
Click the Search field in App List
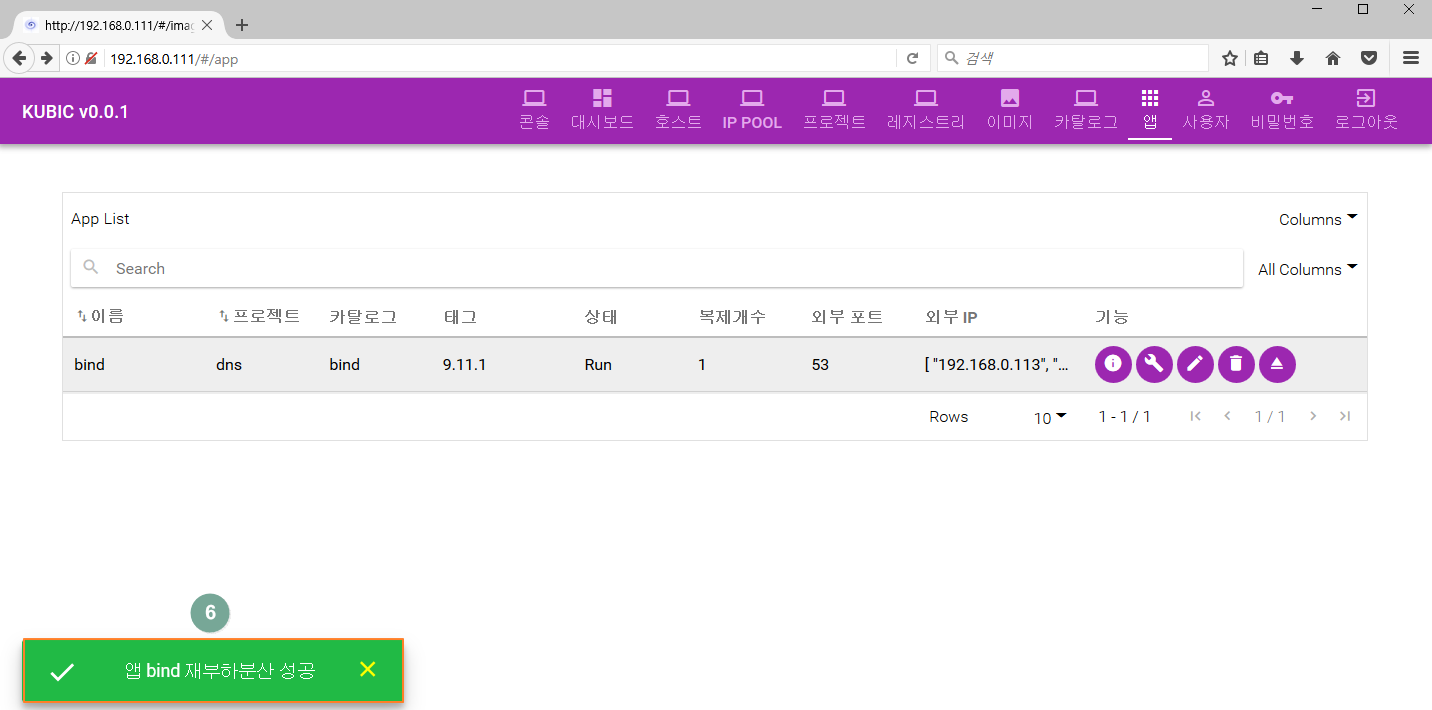click(657, 268)
